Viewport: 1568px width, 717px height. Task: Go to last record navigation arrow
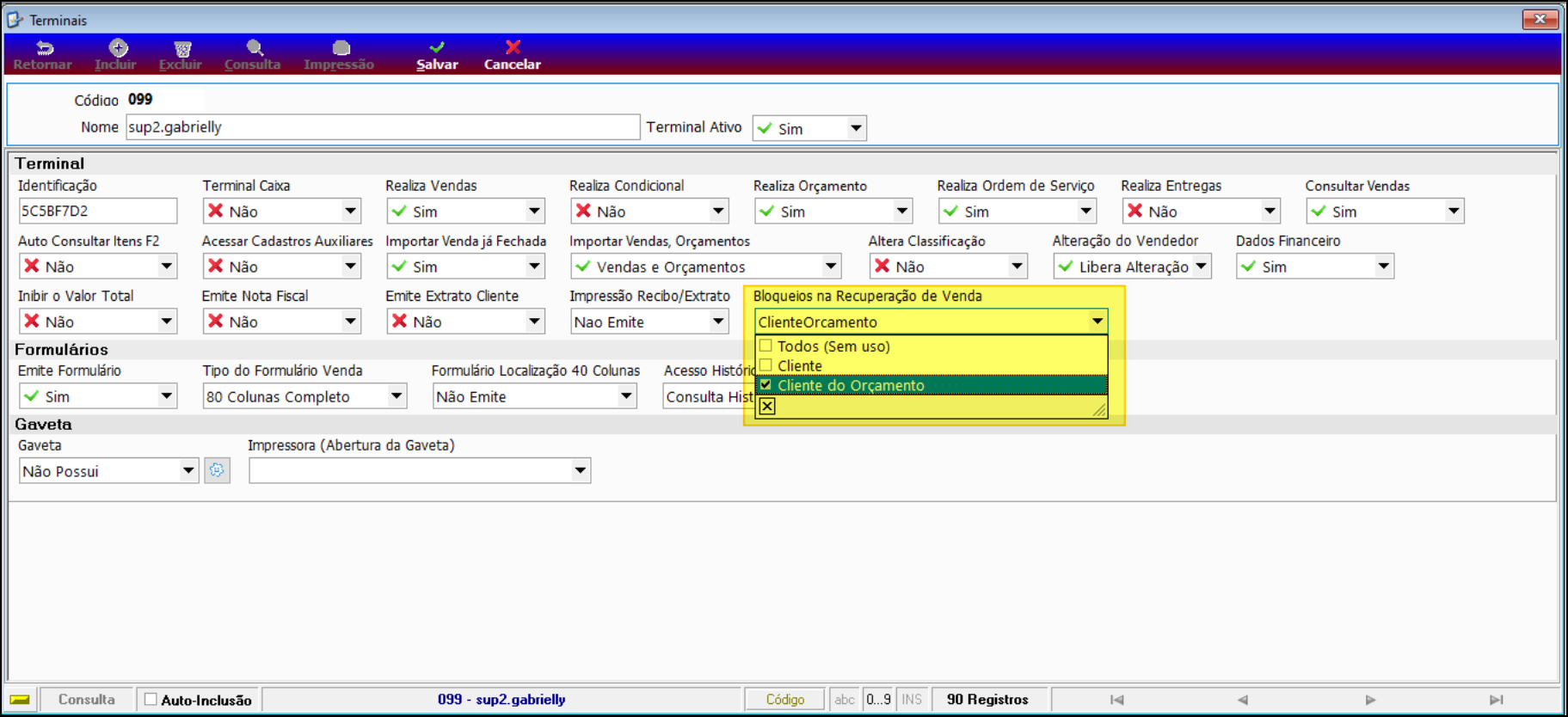click(x=1496, y=700)
